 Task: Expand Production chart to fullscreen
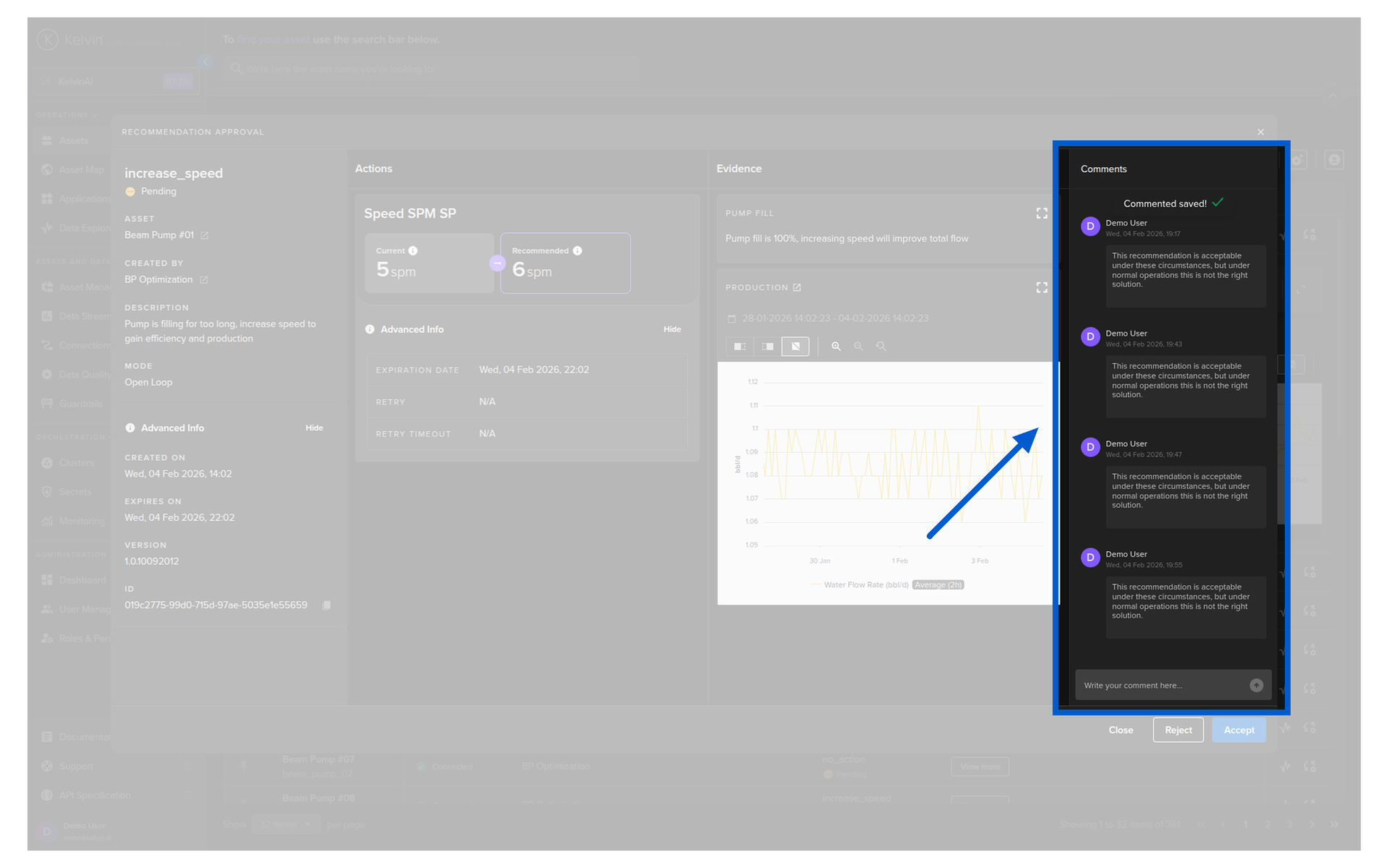click(1041, 288)
